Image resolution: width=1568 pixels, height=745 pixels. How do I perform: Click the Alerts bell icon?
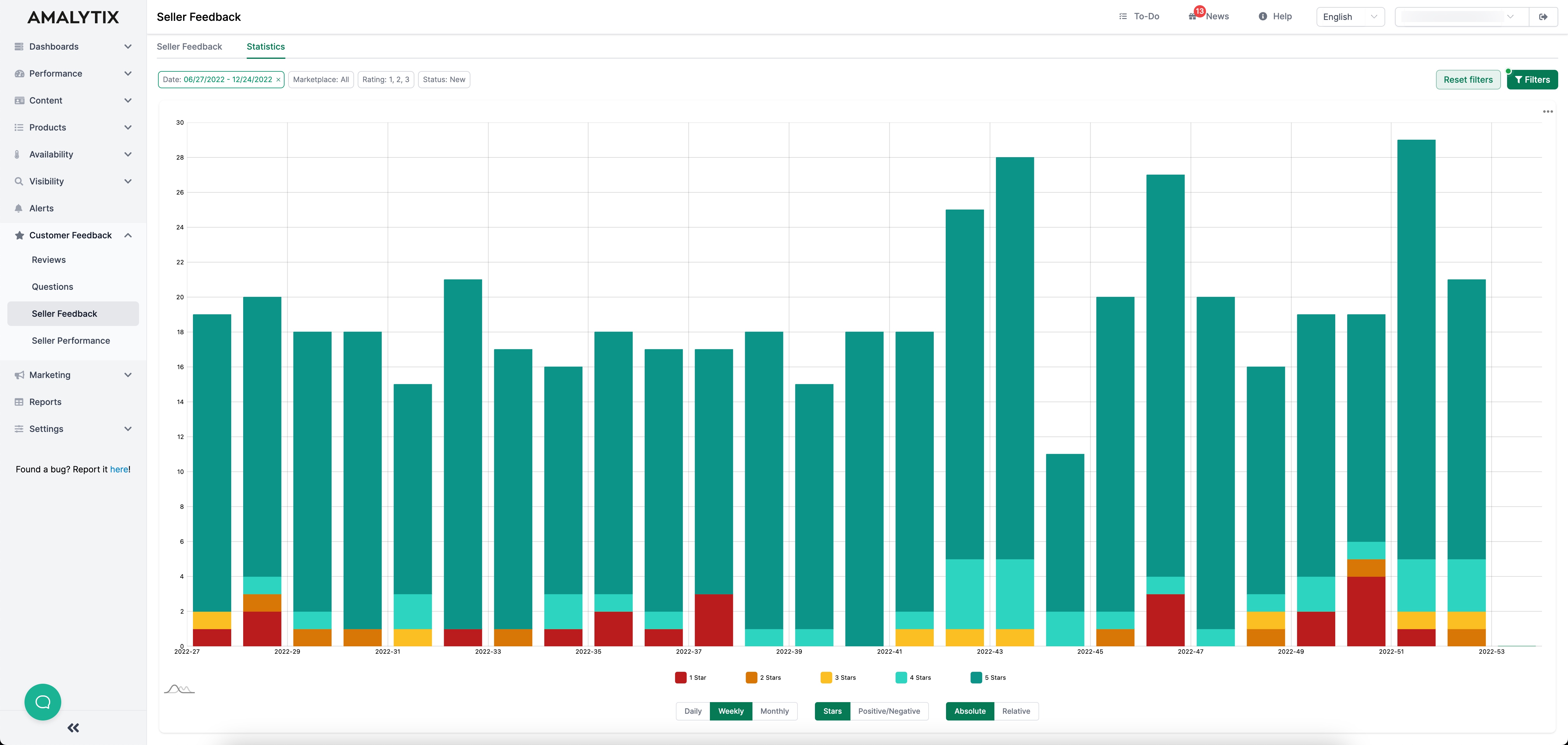point(19,208)
